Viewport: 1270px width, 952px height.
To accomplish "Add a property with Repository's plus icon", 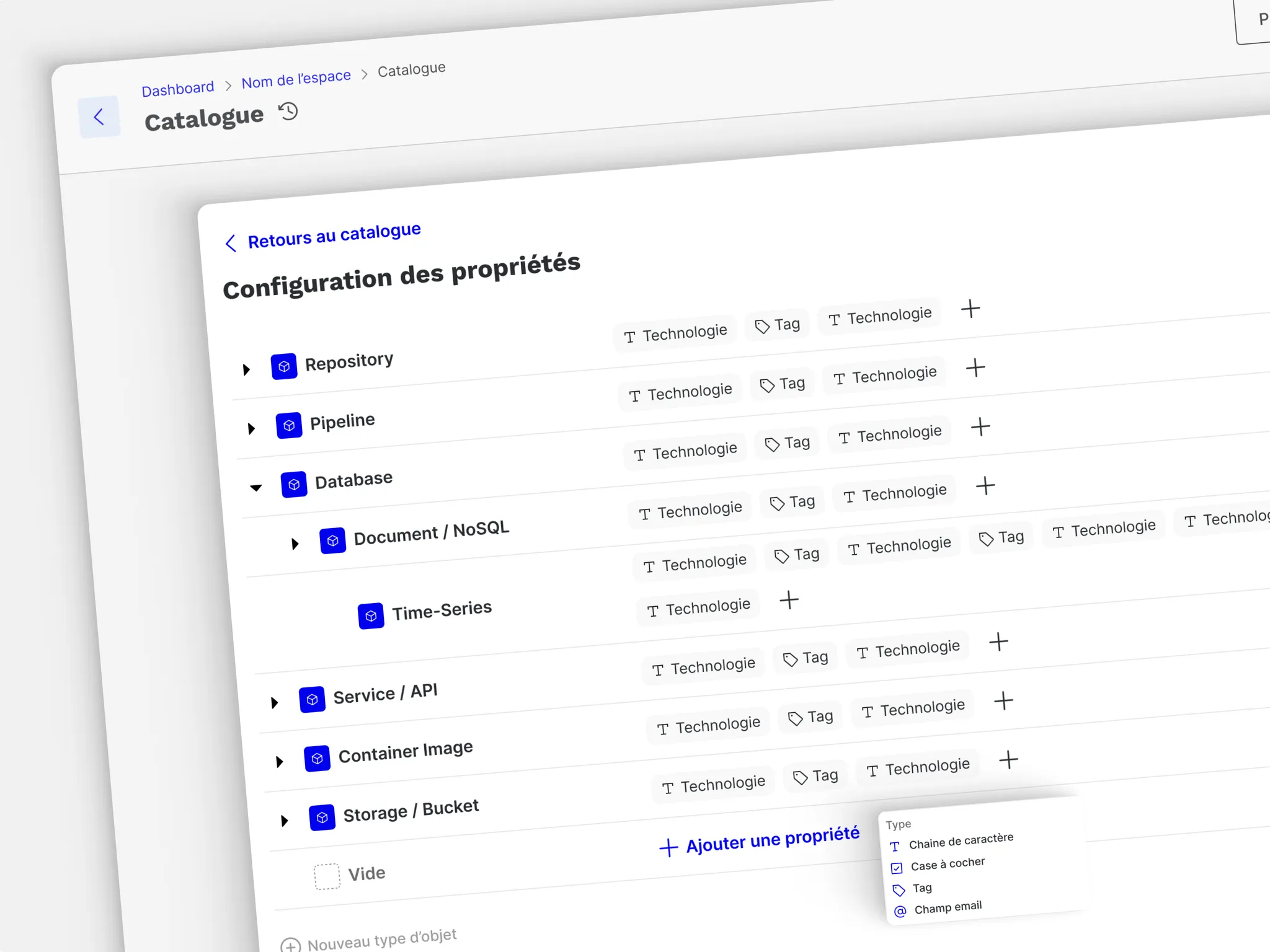I will (970, 308).
